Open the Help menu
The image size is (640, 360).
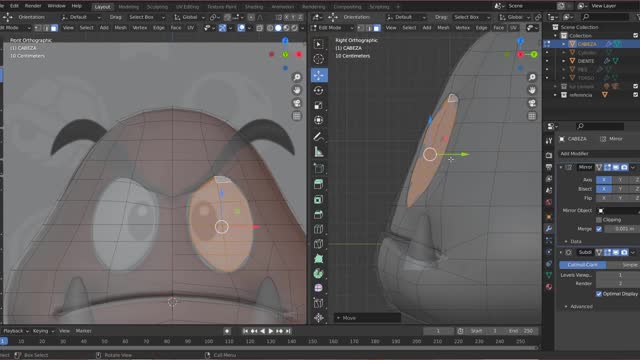(x=77, y=6)
